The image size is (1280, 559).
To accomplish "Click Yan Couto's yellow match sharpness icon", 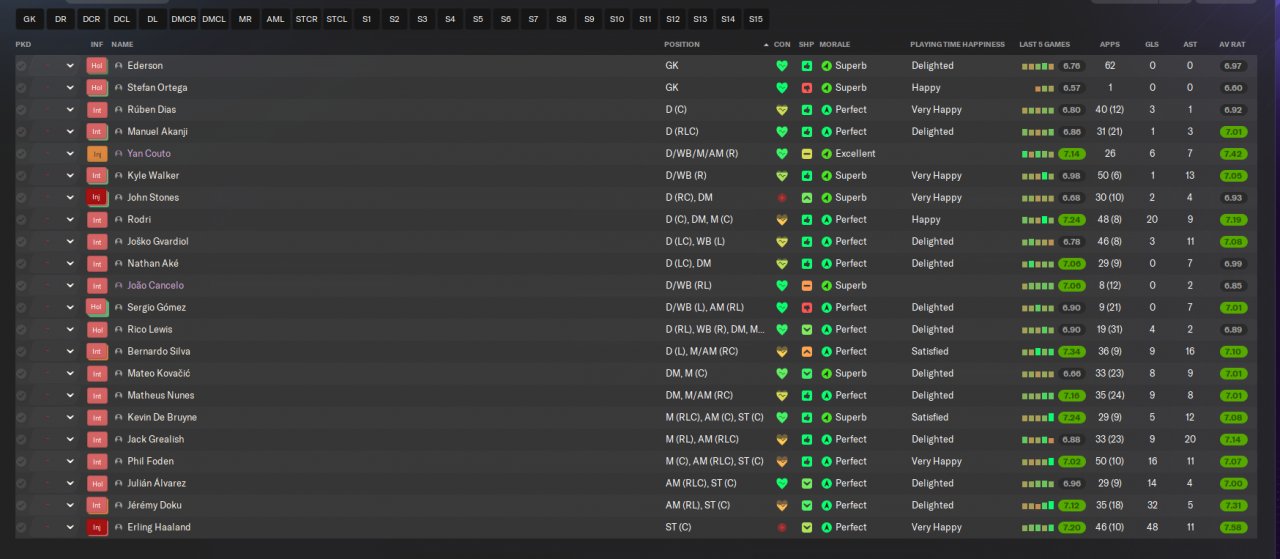I will [x=807, y=154].
